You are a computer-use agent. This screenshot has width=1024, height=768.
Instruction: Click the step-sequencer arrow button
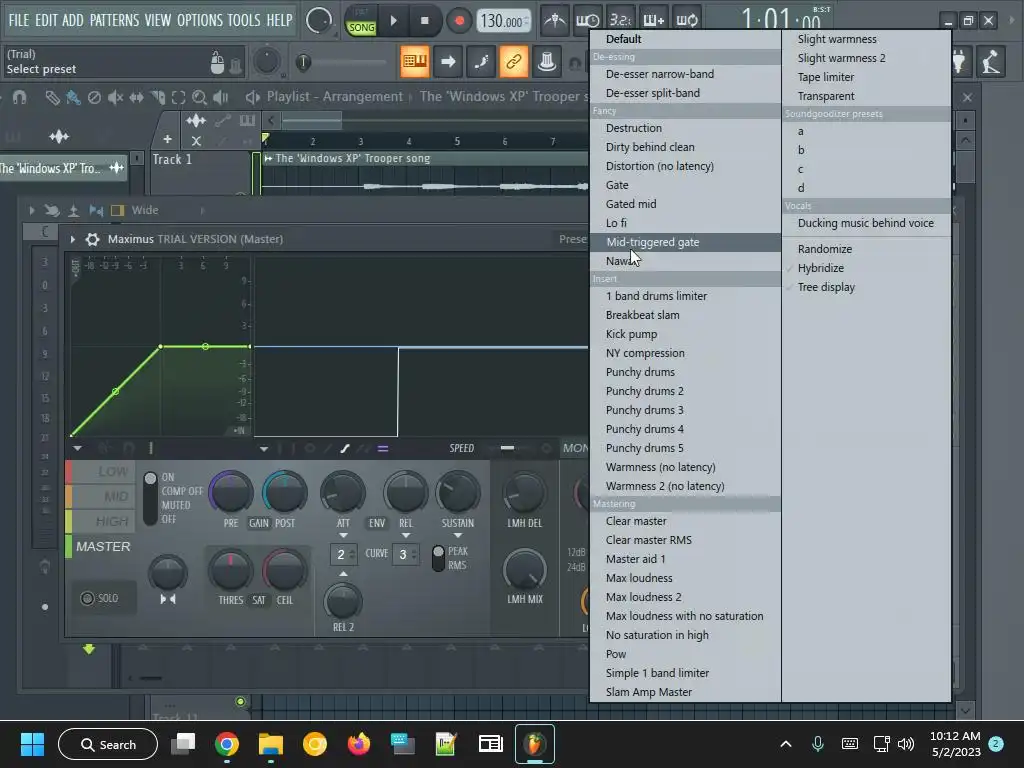(448, 62)
